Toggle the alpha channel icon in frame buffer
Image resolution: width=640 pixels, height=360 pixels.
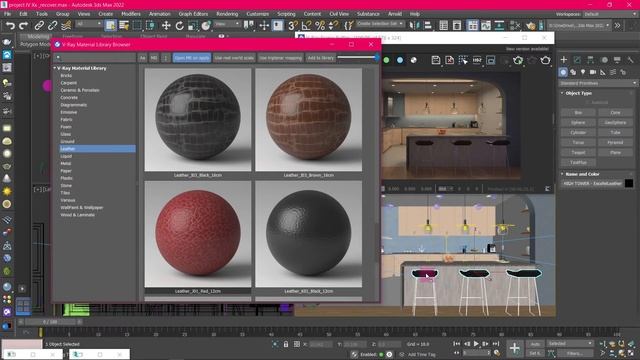413,60
